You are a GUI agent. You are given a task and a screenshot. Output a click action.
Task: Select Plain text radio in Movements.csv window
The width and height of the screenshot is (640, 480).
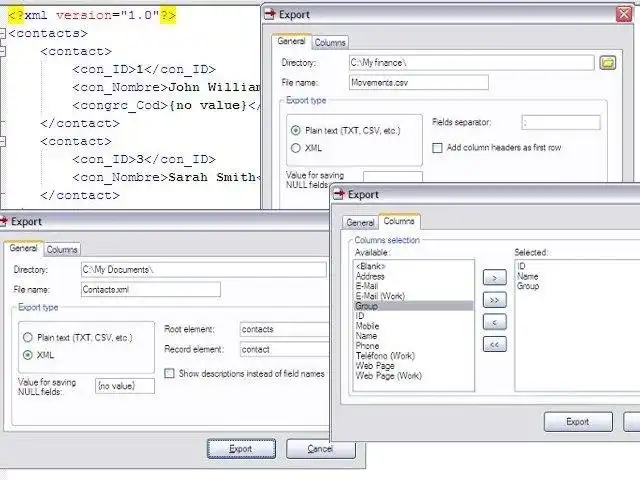[296, 131]
